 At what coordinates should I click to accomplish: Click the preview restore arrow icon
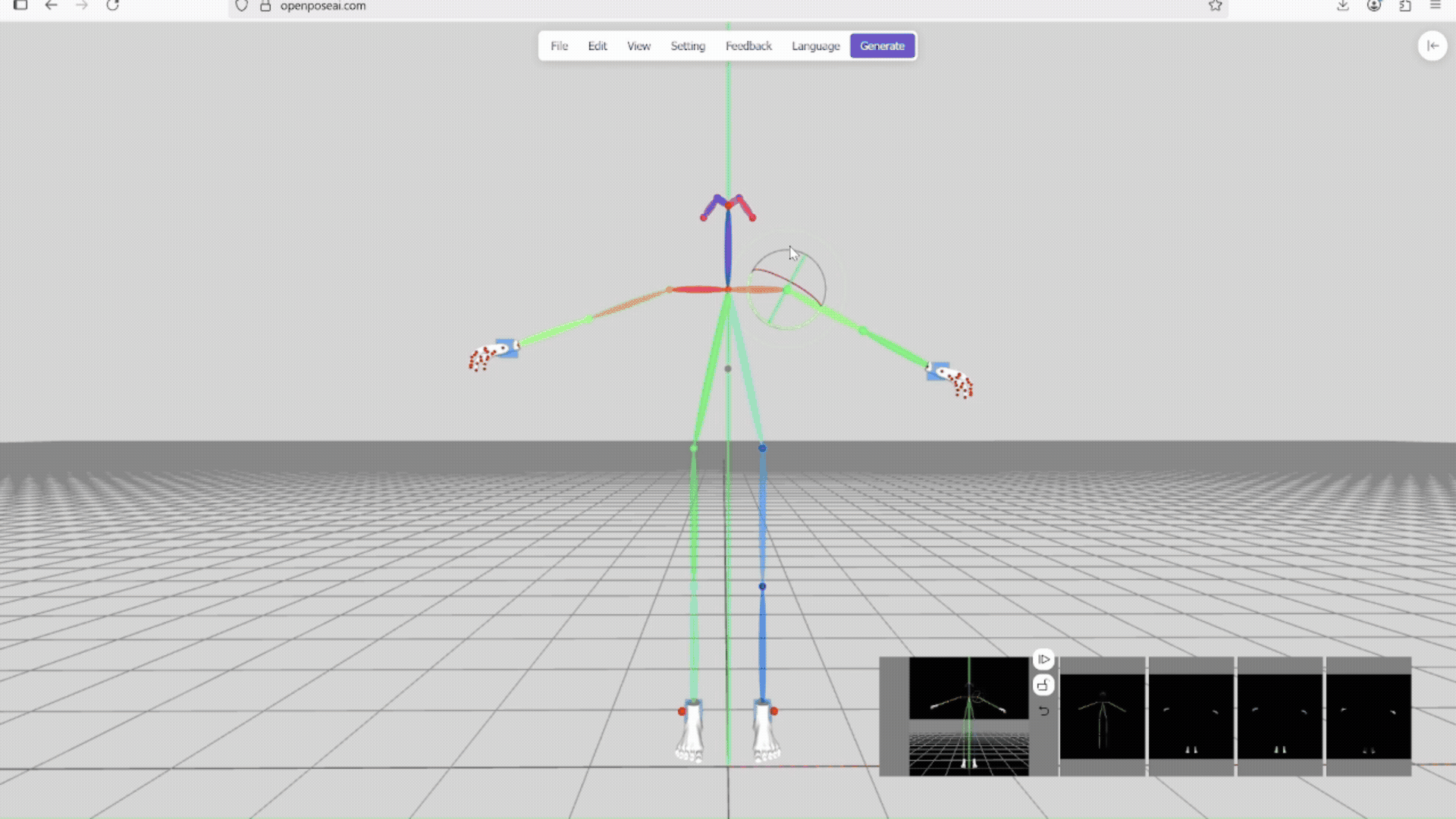tap(1043, 711)
